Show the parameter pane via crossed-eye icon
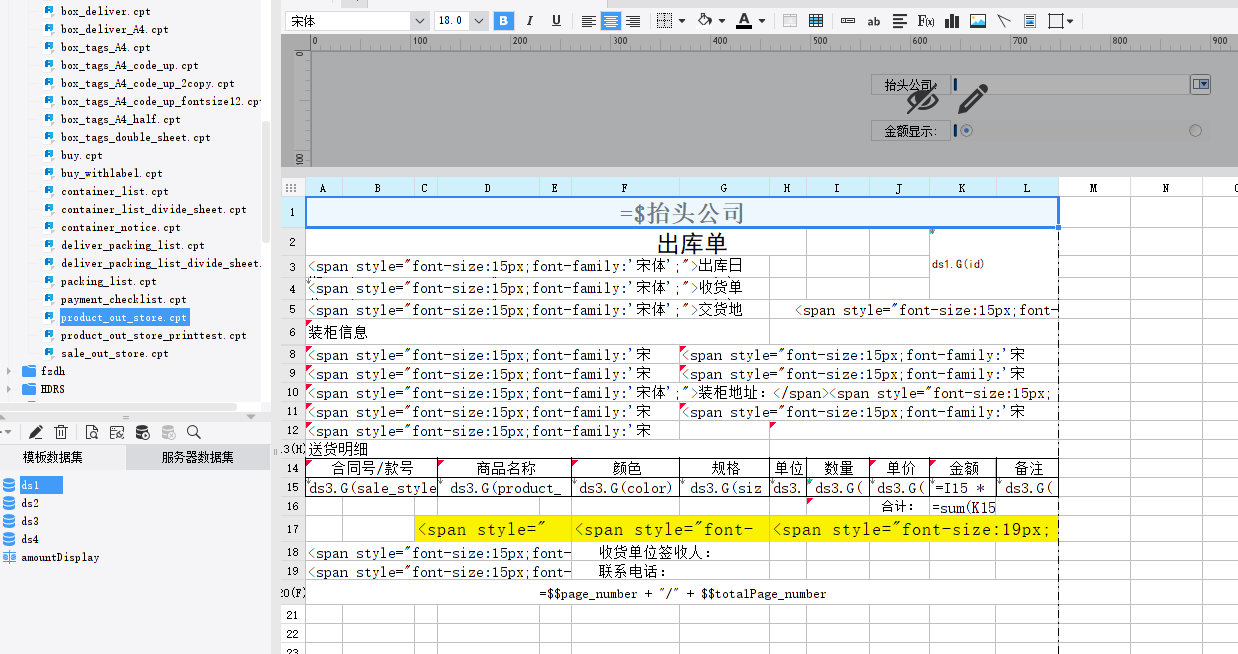The height and width of the screenshot is (654, 1238). (x=923, y=99)
